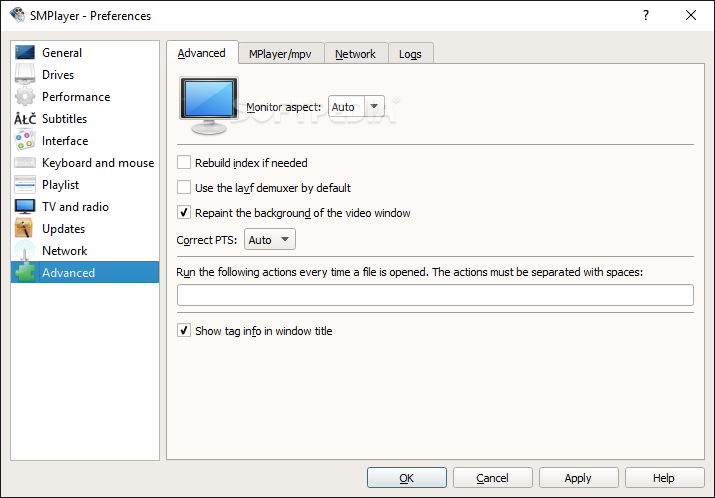This screenshot has width=715, height=498.
Task: Close the Preferences window
Action: [691, 16]
